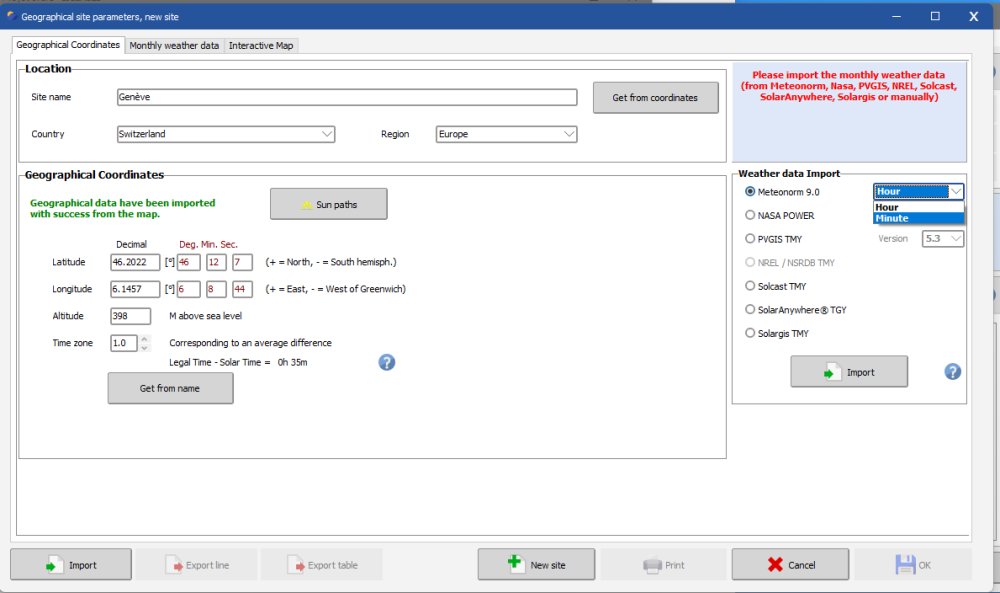Screen dimensions: 1000x593
Task: Select the PVGIS TMY radio option
Action: [x=750, y=238]
